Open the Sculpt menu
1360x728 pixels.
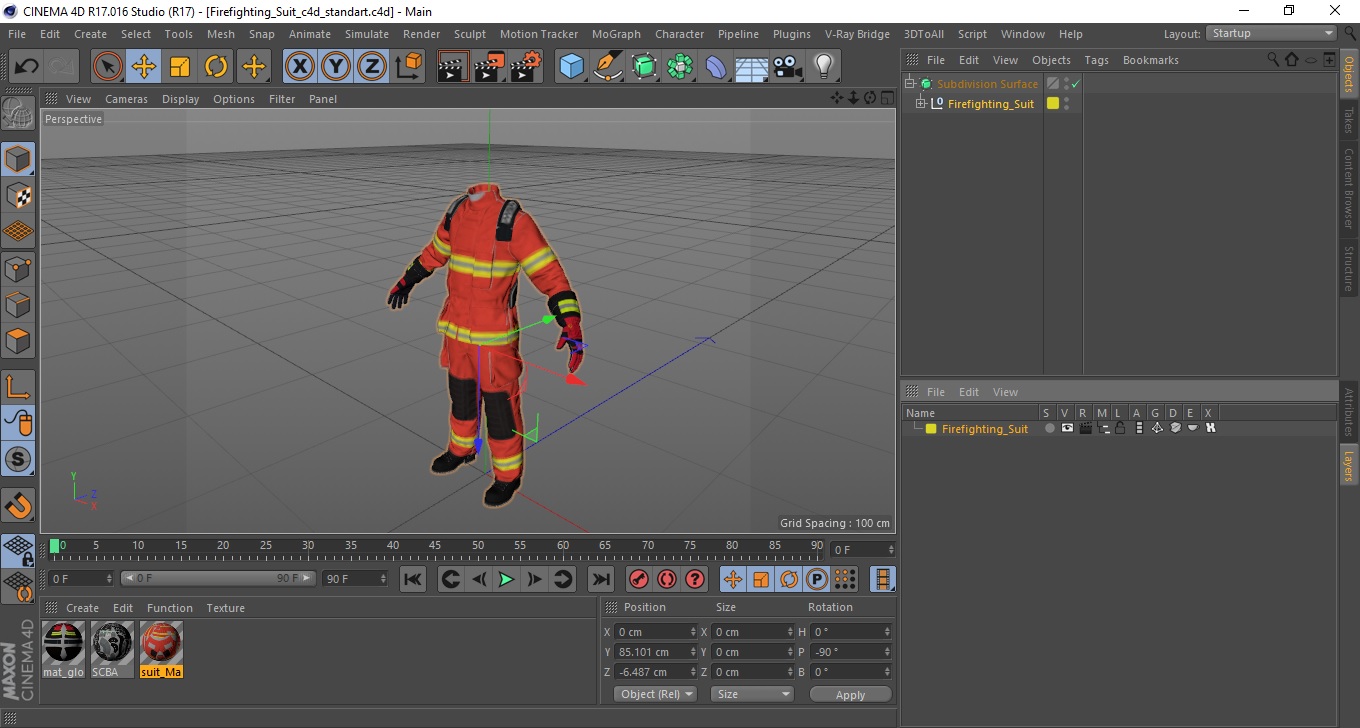coord(470,34)
